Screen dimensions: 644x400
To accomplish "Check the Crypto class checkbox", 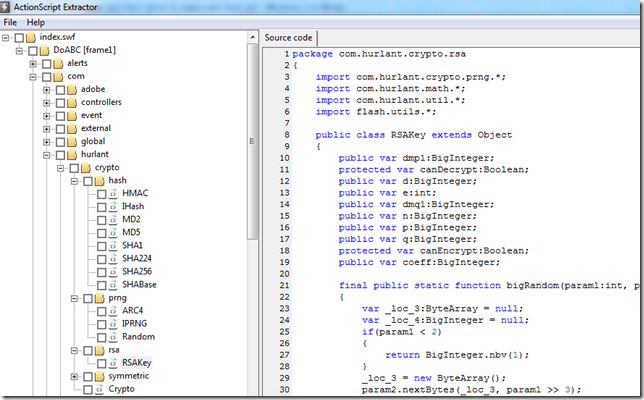I will (87, 389).
